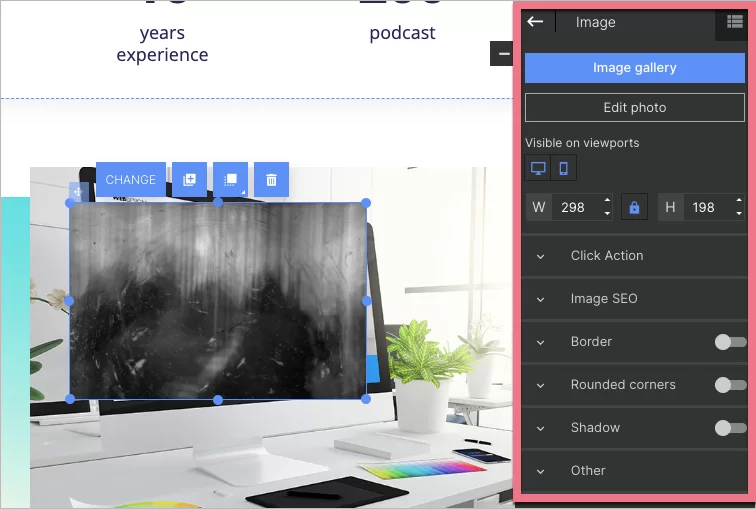Click the width input field
This screenshot has height=509, width=756.
574,208
